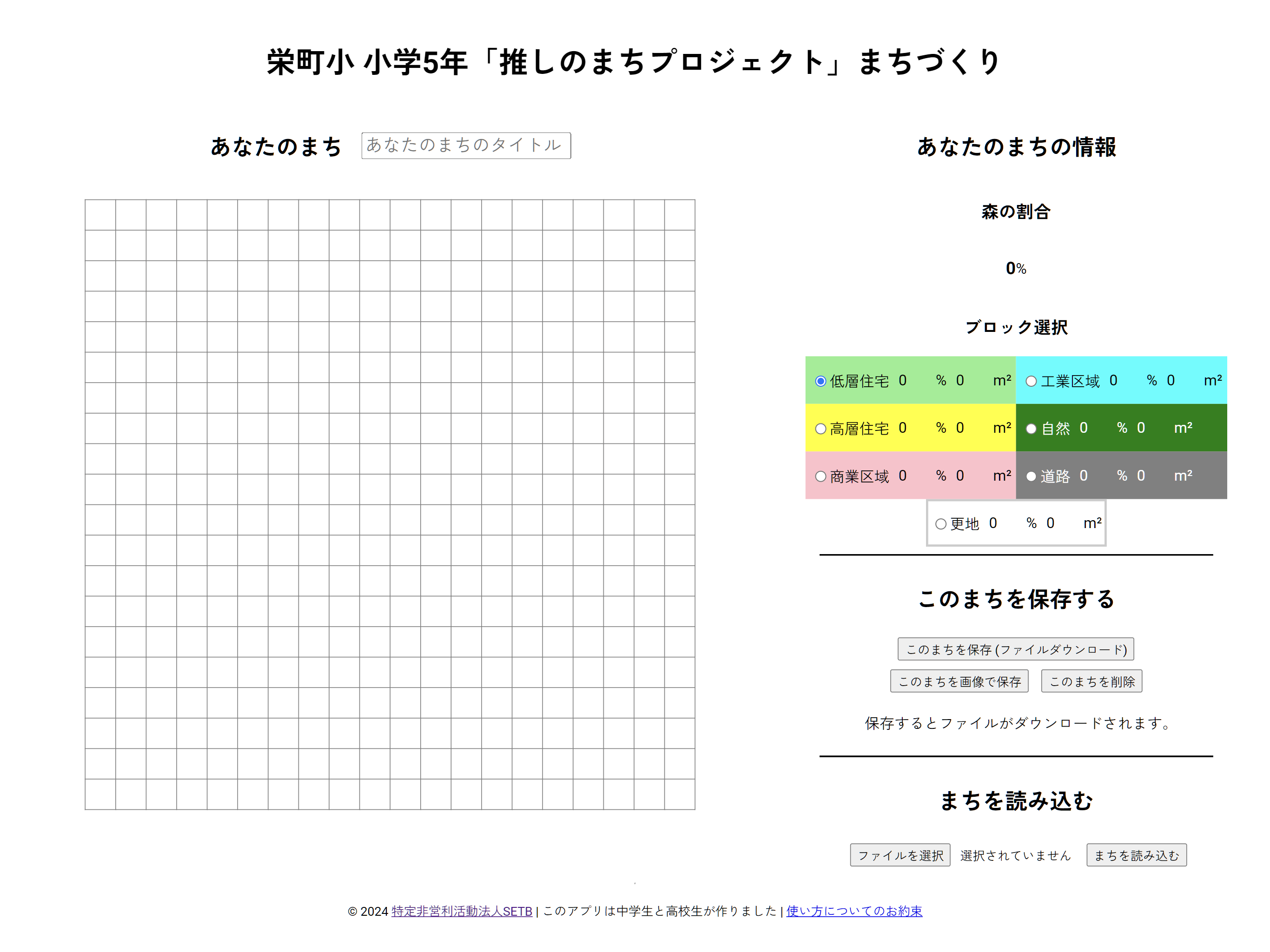Choose the 商業区域 block type
Image resolution: width=1270 pixels, height=952 pixels.
[x=820, y=476]
